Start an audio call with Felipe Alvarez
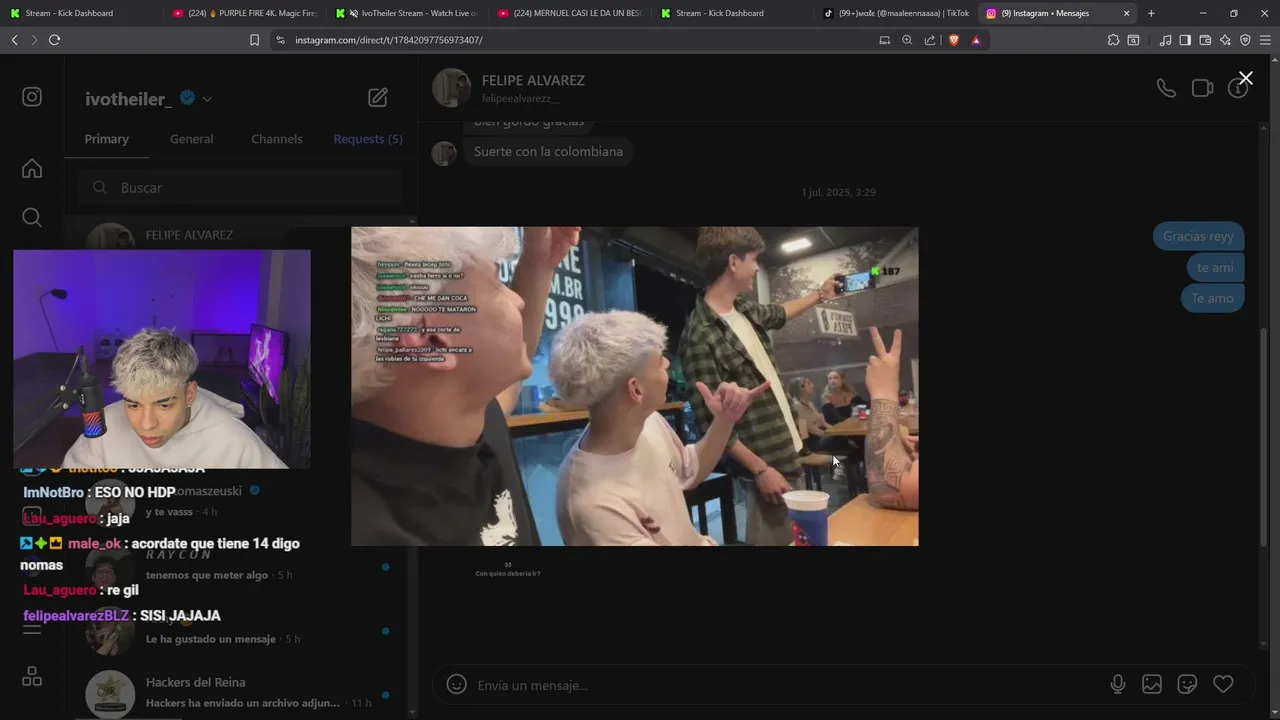1280x720 pixels. click(1166, 88)
